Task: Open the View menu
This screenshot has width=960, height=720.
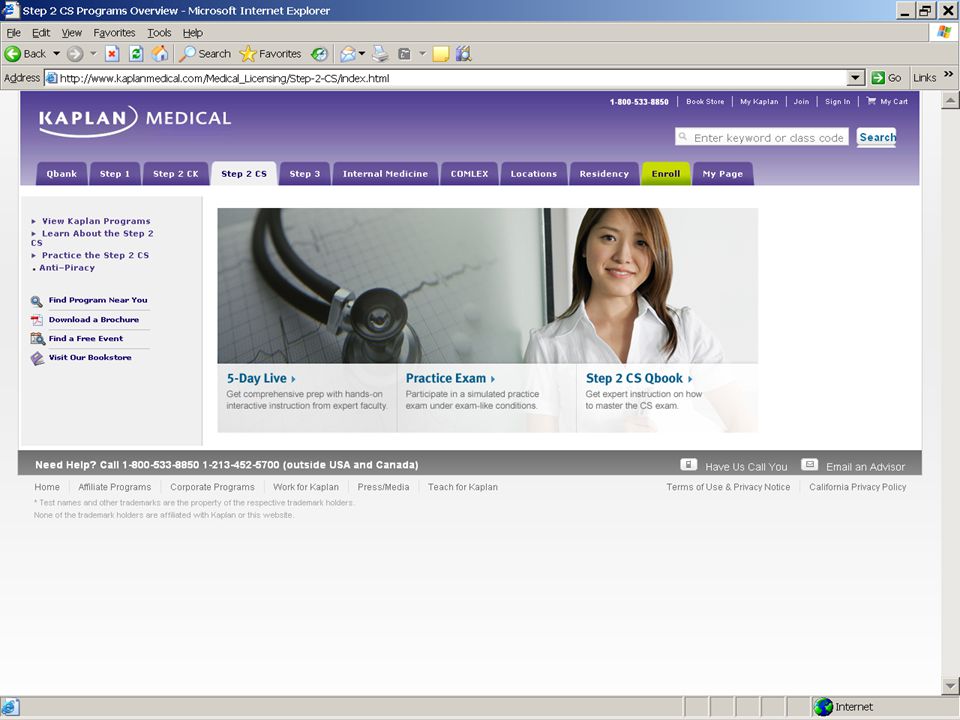Action: (x=72, y=33)
